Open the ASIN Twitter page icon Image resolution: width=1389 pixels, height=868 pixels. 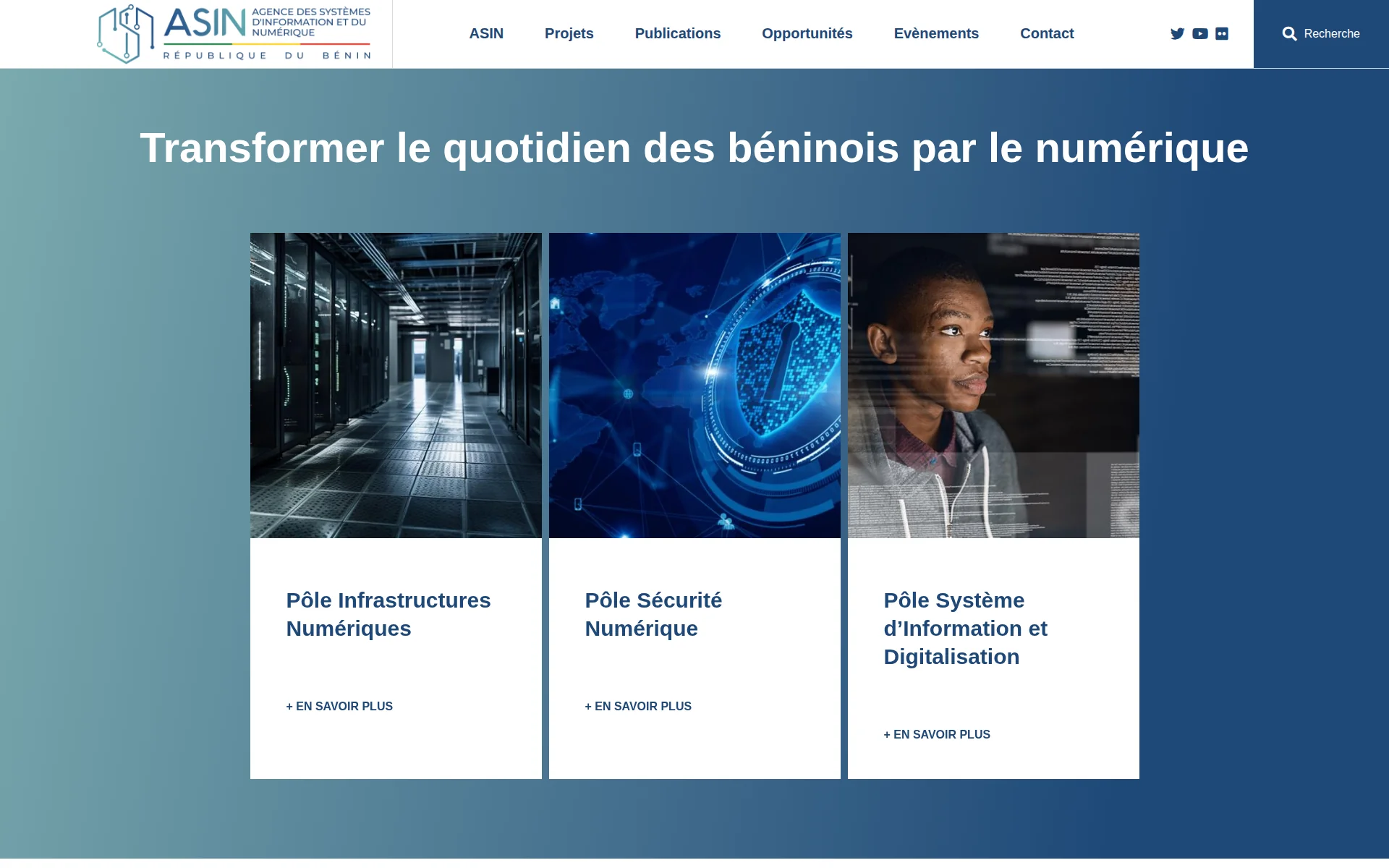pos(1177,34)
